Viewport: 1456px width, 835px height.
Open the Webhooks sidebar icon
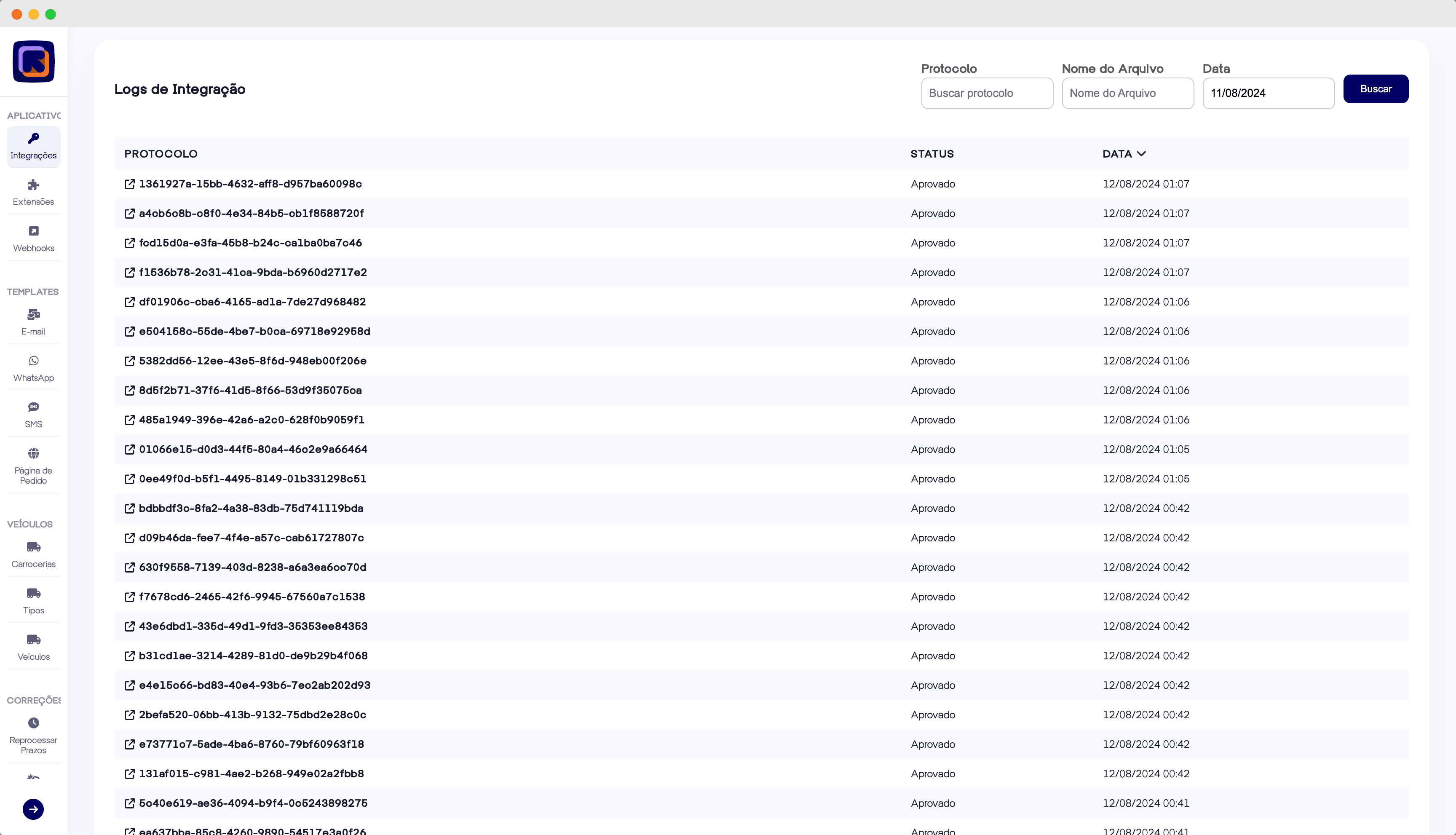pyautogui.click(x=33, y=230)
